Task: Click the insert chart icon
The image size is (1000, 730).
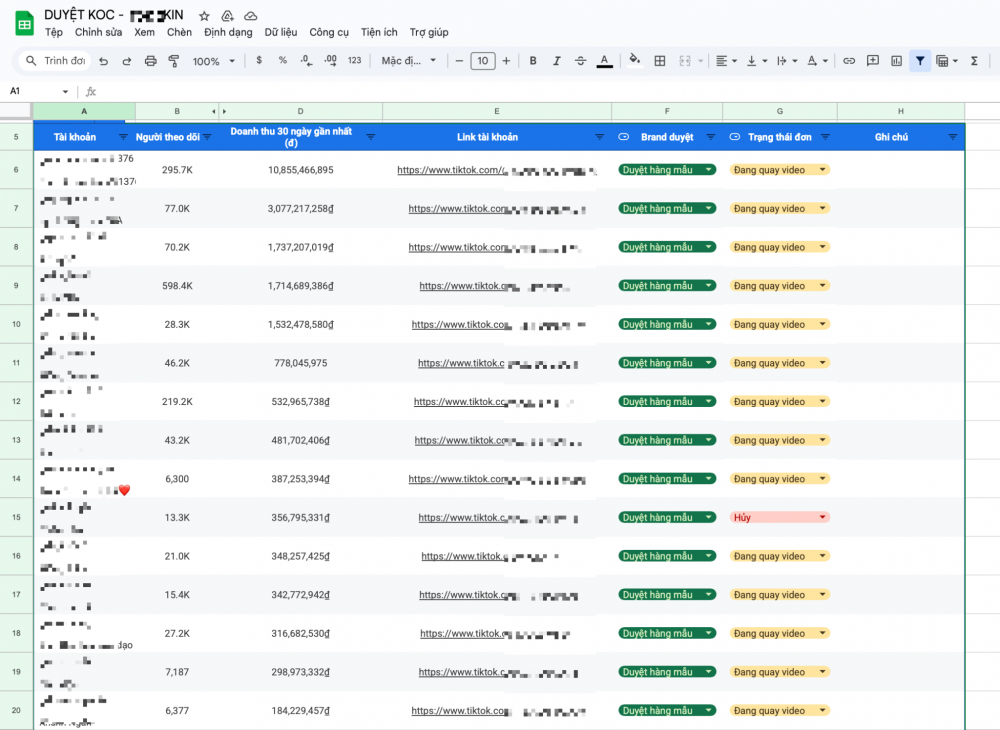Action: (x=896, y=61)
